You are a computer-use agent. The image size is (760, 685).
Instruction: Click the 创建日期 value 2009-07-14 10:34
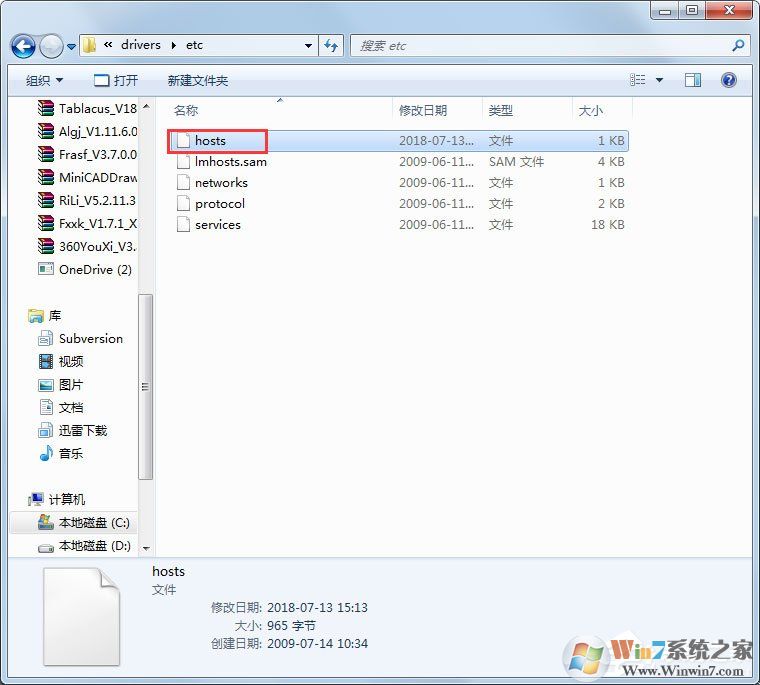click(x=317, y=644)
